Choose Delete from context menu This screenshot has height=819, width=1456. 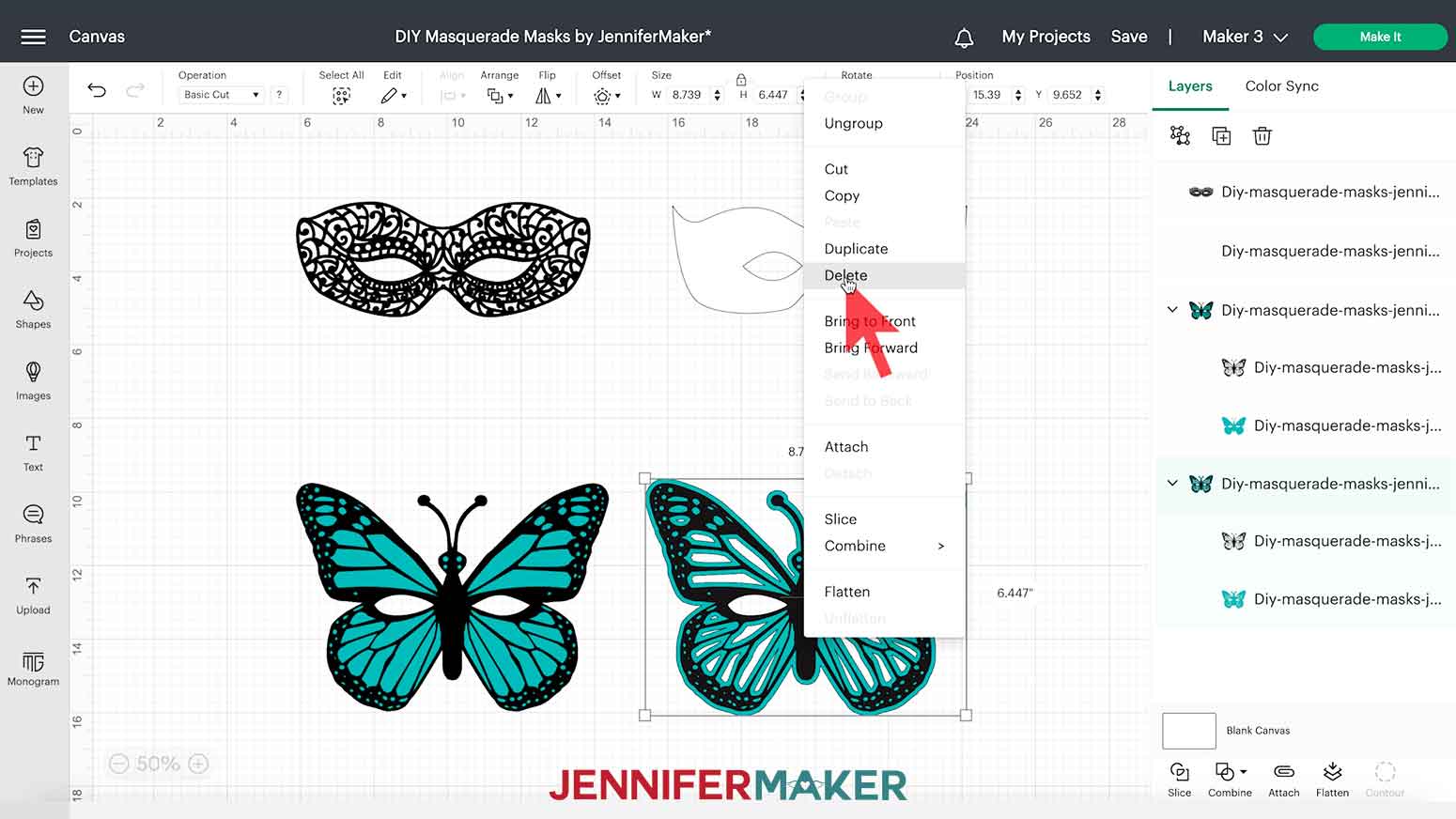pos(845,275)
